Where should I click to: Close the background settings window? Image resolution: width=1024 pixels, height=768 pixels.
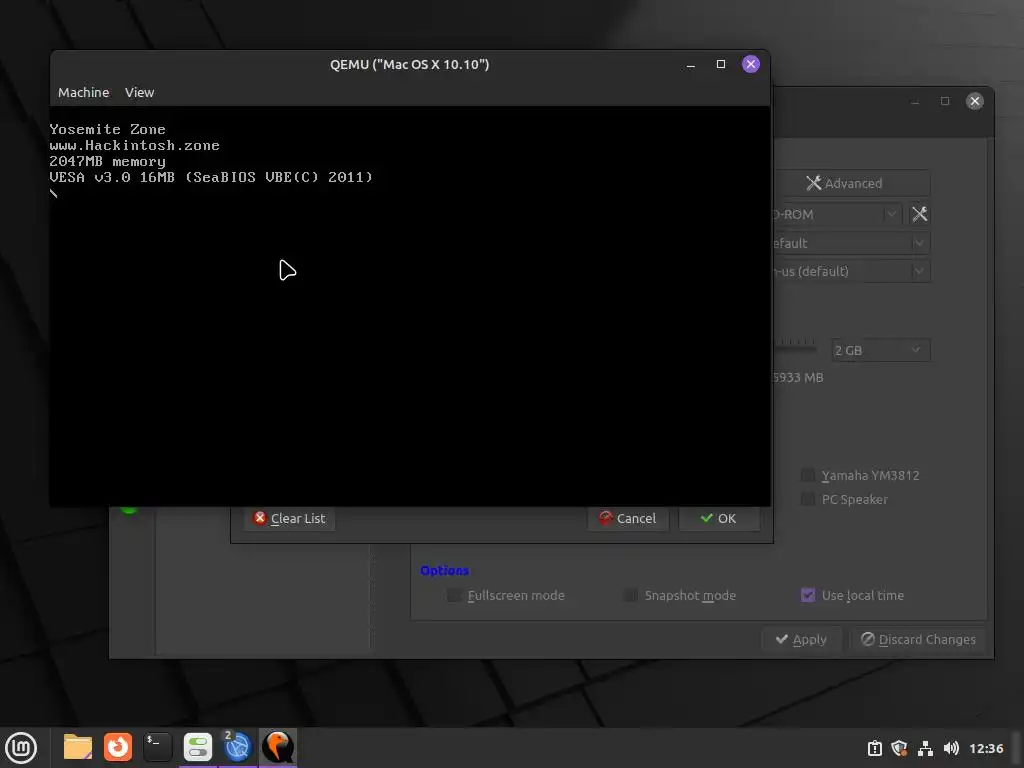point(974,101)
